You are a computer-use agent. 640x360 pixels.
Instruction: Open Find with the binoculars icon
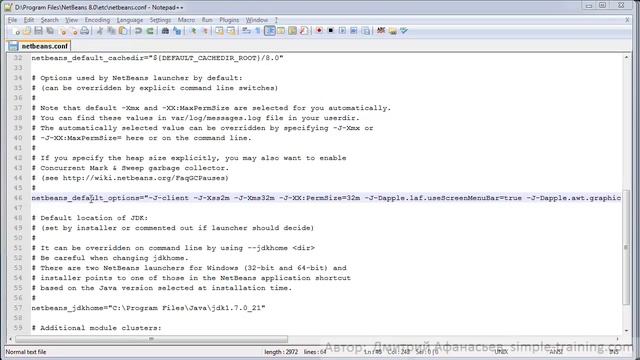(165, 31)
